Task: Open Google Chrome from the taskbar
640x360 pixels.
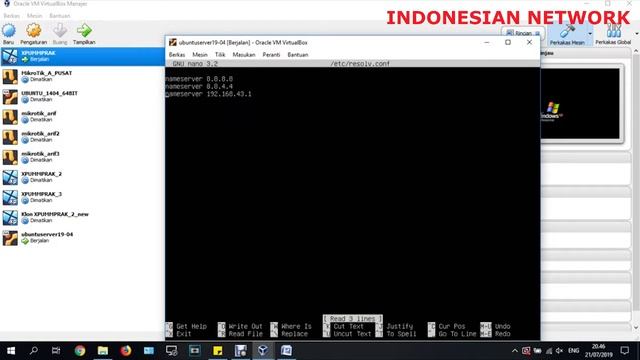Action: pos(80,351)
